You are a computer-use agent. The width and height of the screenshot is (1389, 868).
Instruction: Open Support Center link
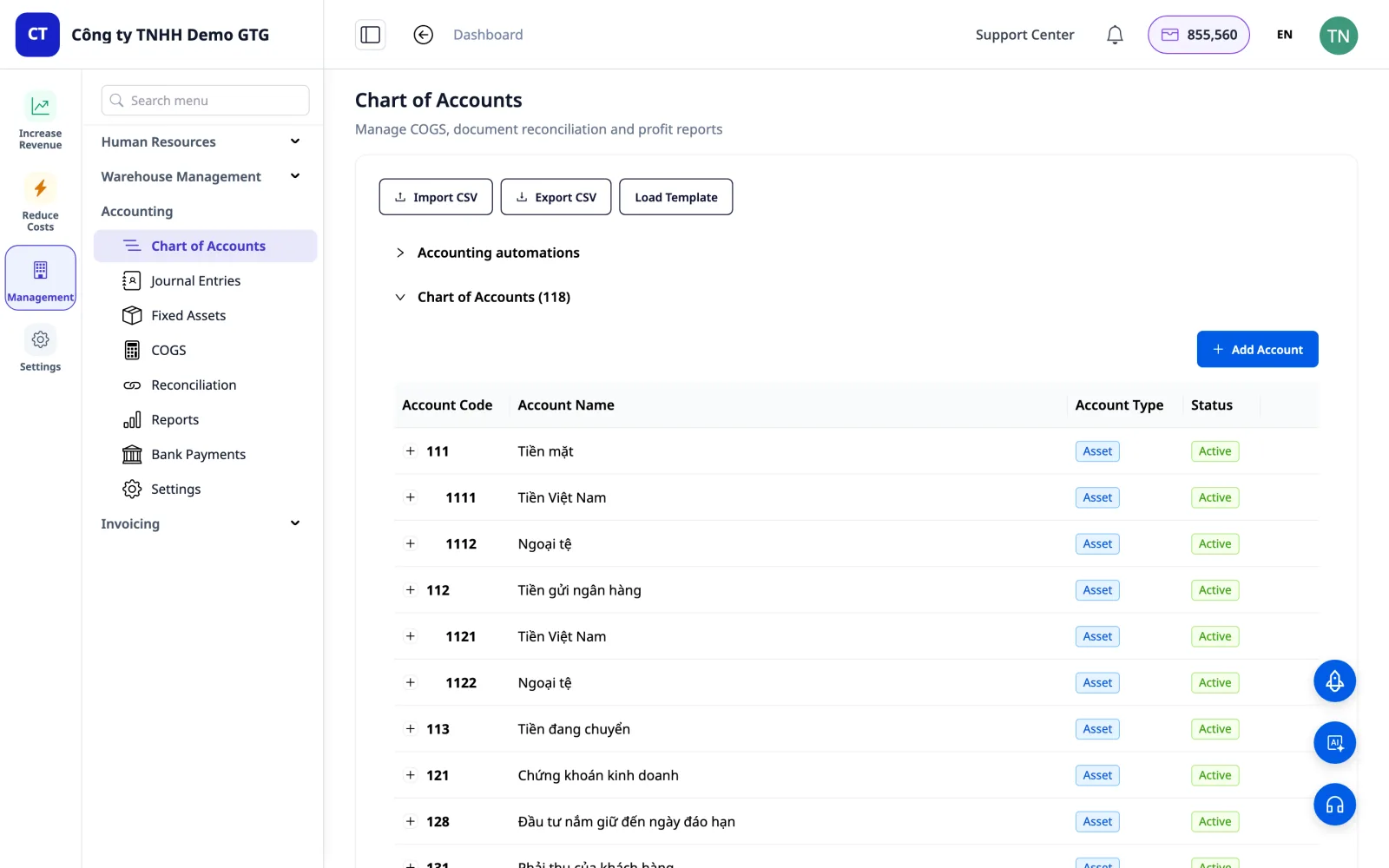(1024, 35)
